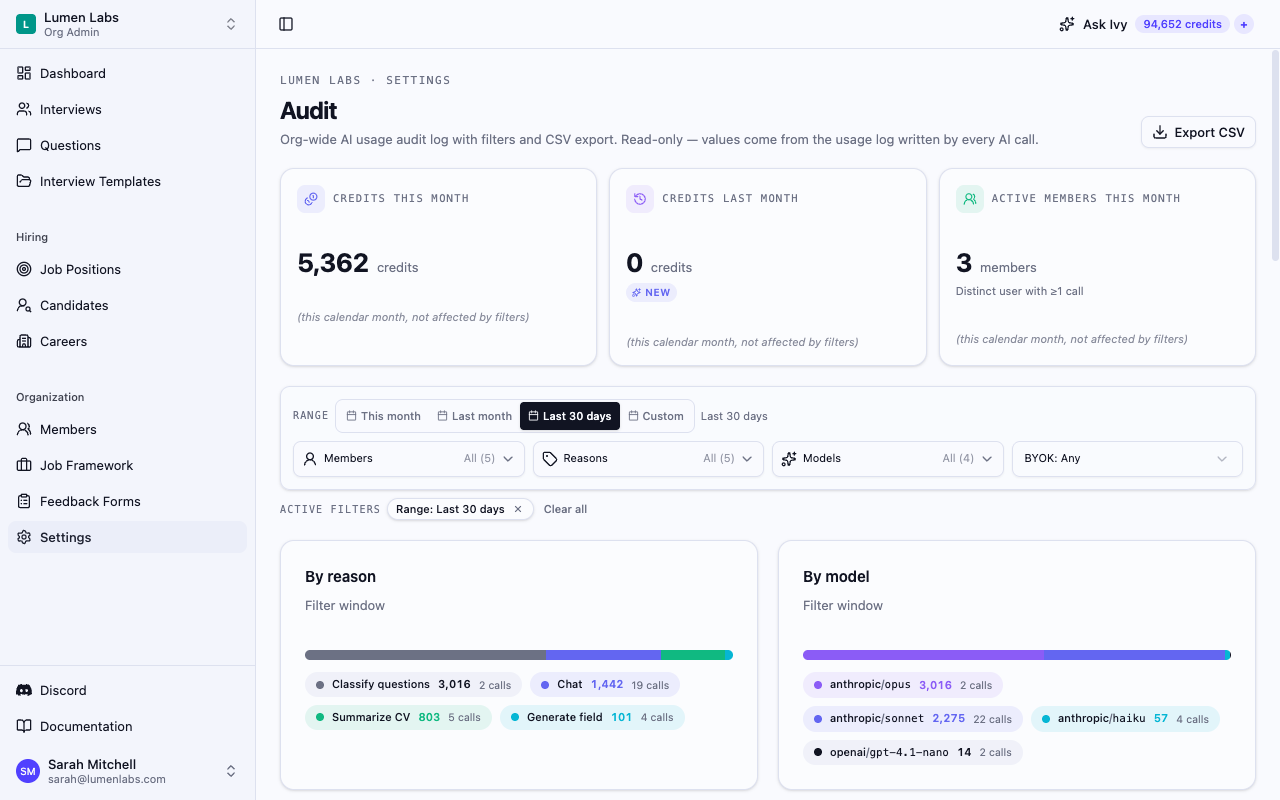The height and width of the screenshot is (800, 1280).
Task: Go to Job Positions page
Action: pyautogui.click(x=127, y=269)
